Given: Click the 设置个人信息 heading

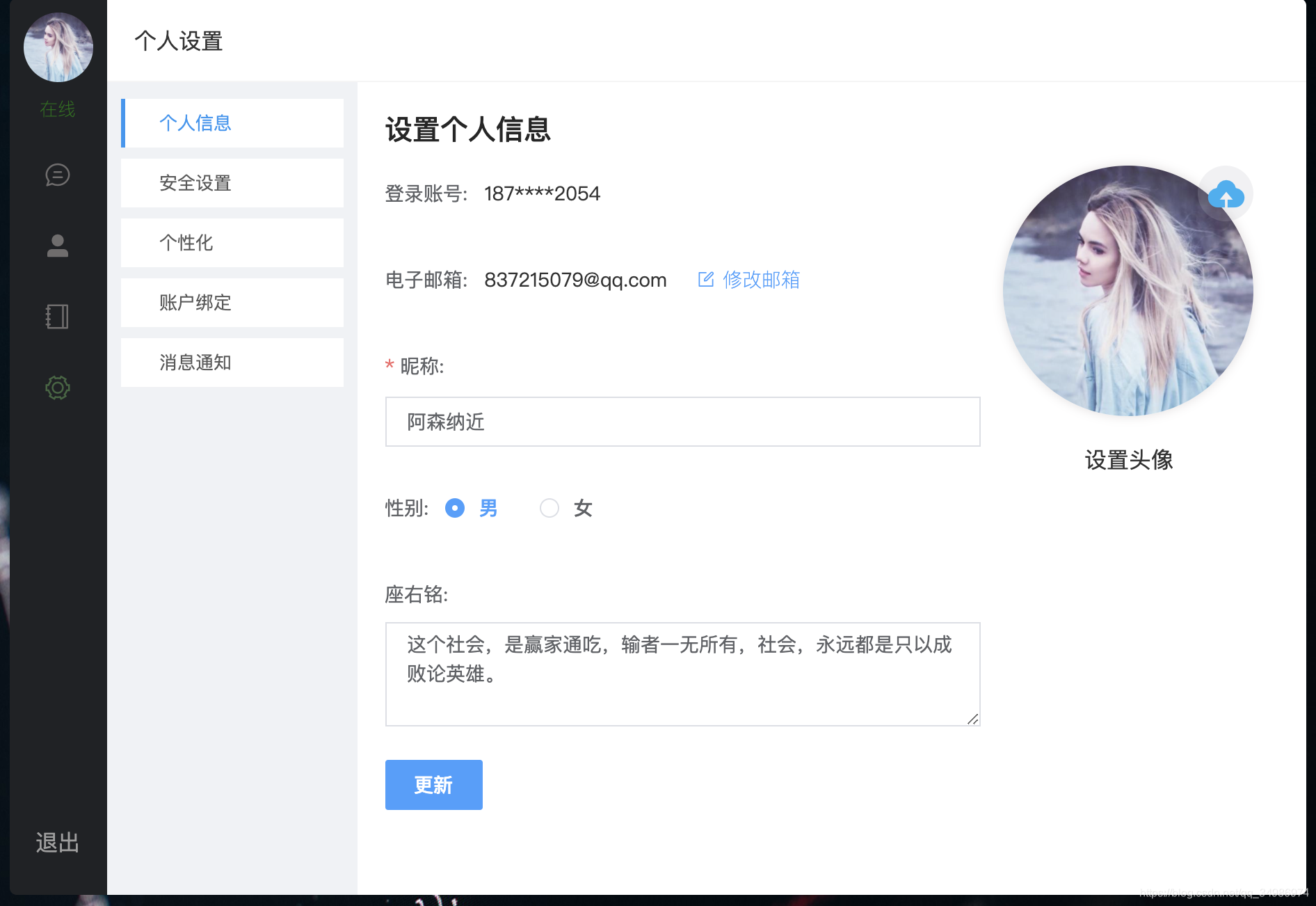Looking at the screenshot, I should click(468, 129).
